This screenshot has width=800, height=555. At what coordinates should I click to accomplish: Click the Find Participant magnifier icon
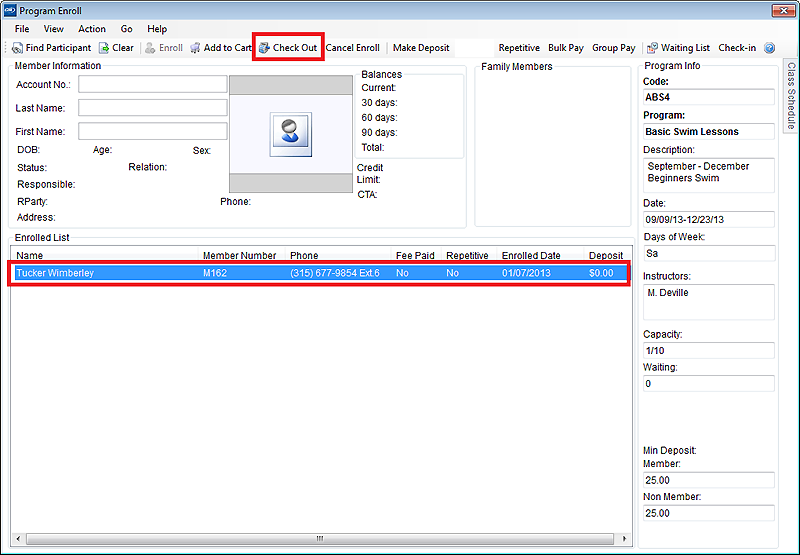[17, 48]
